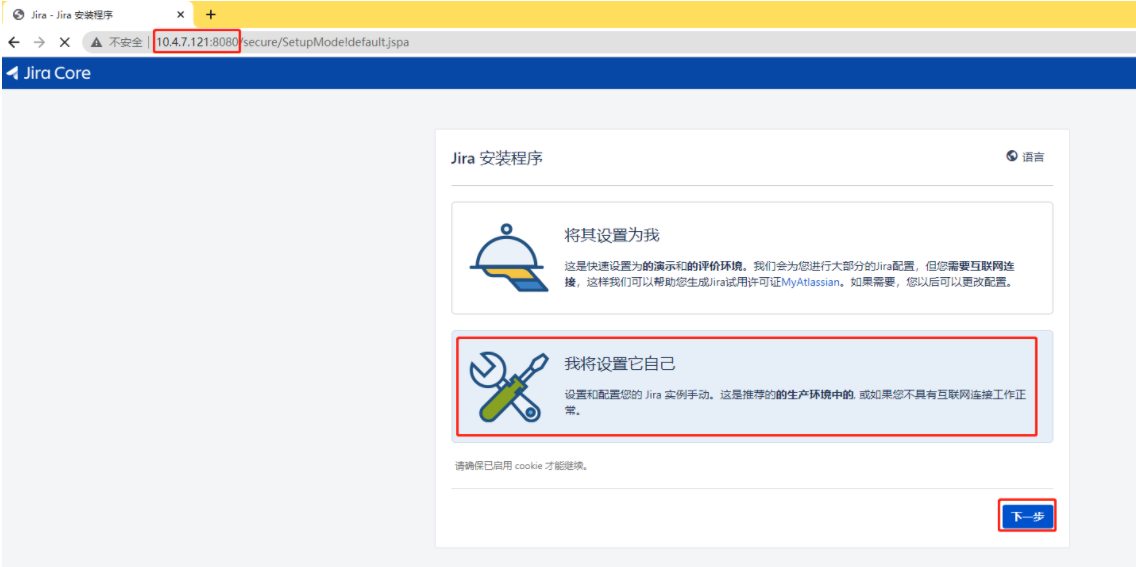The height and width of the screenshot is (567, 1136).
Task: Click the serving dish cloche icon
Action: [x=508, y=259]
